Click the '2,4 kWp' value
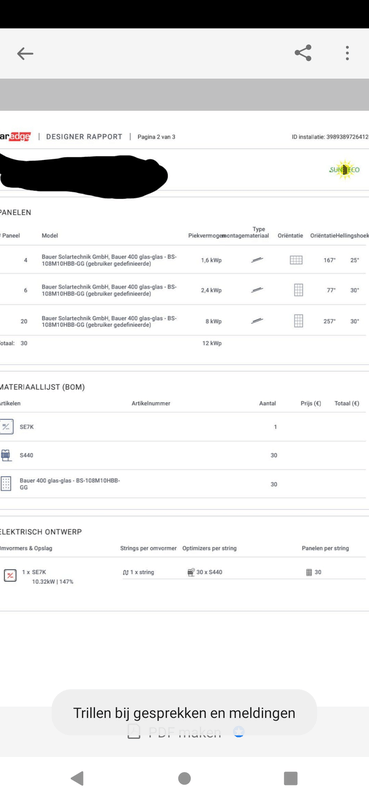 tap(211, 290)
